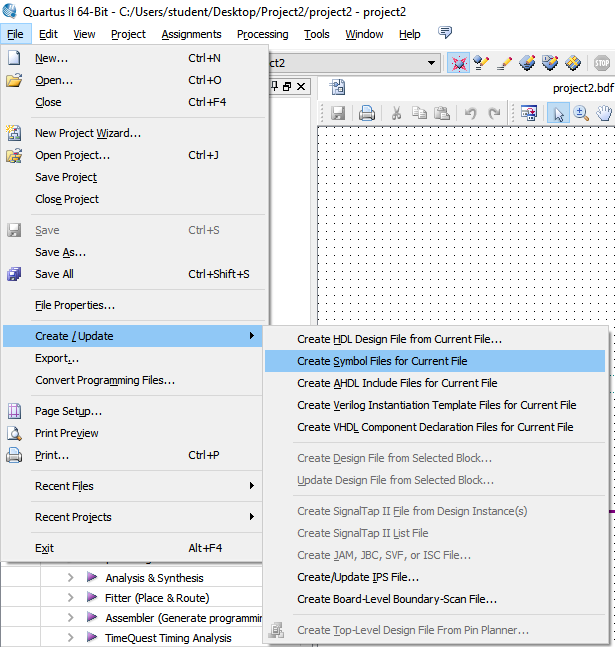This screenshot has width=615, height=647.
Task: Click New Project Wizard menu entry
Action: pos(88,133)
